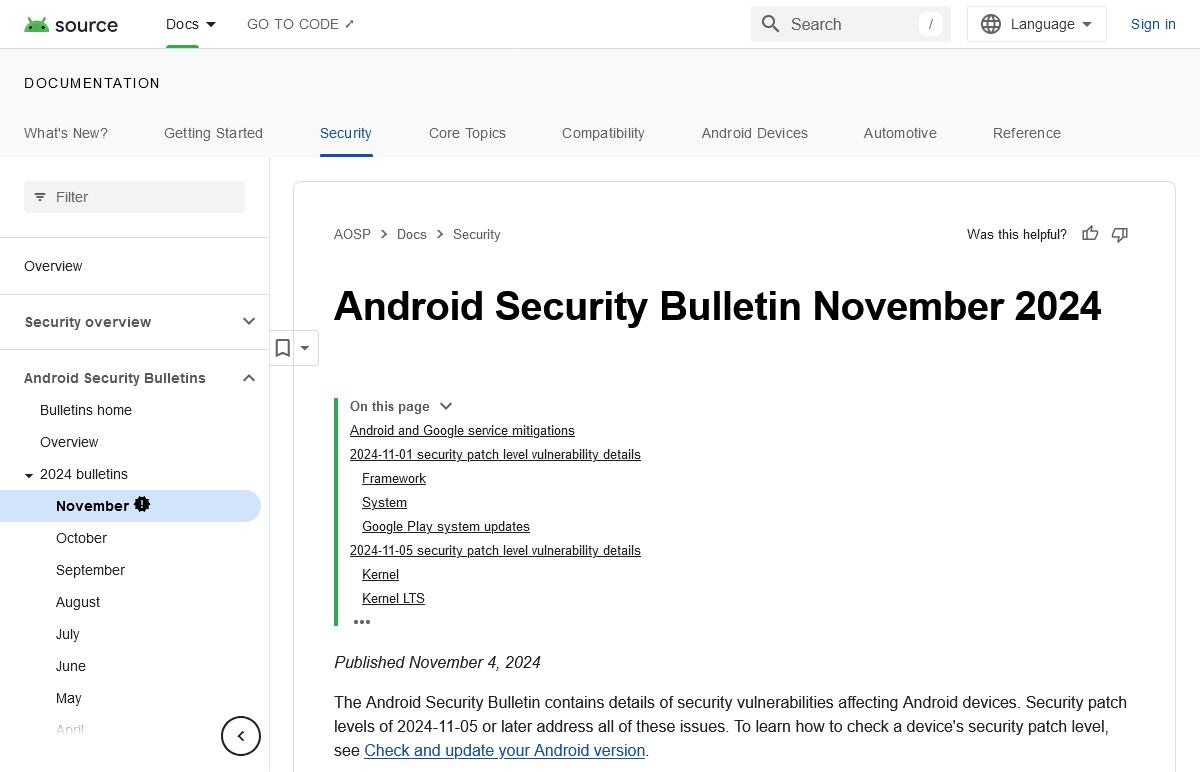Open Overview under Android Security Bulletins
The height and width of the screenshot is (772, 1200).
69,442
